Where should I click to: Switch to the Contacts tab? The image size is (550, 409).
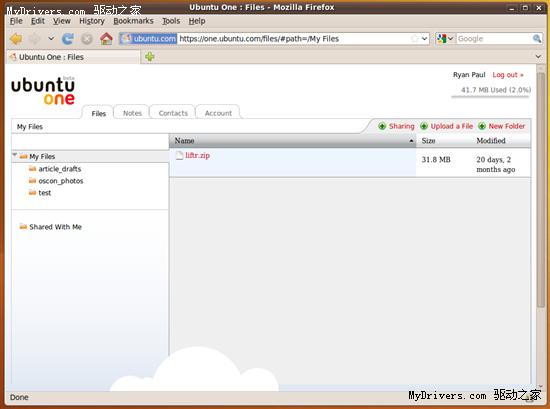[x=173, y=113]
